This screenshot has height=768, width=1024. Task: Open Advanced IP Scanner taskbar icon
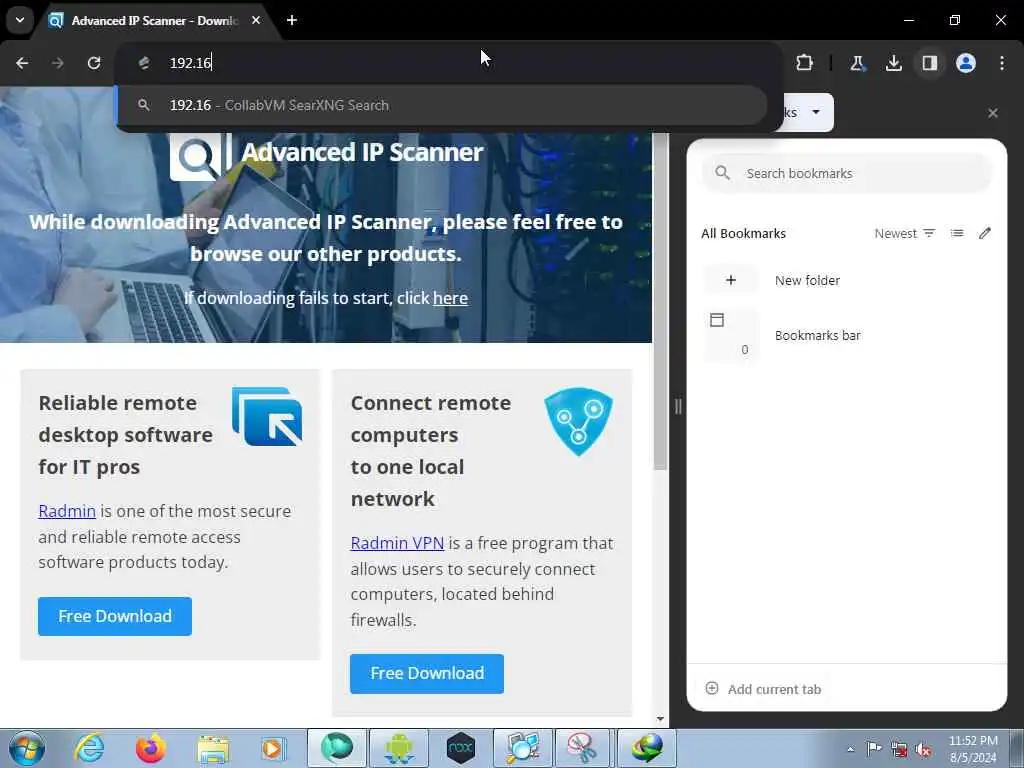[x=522, y=748]
